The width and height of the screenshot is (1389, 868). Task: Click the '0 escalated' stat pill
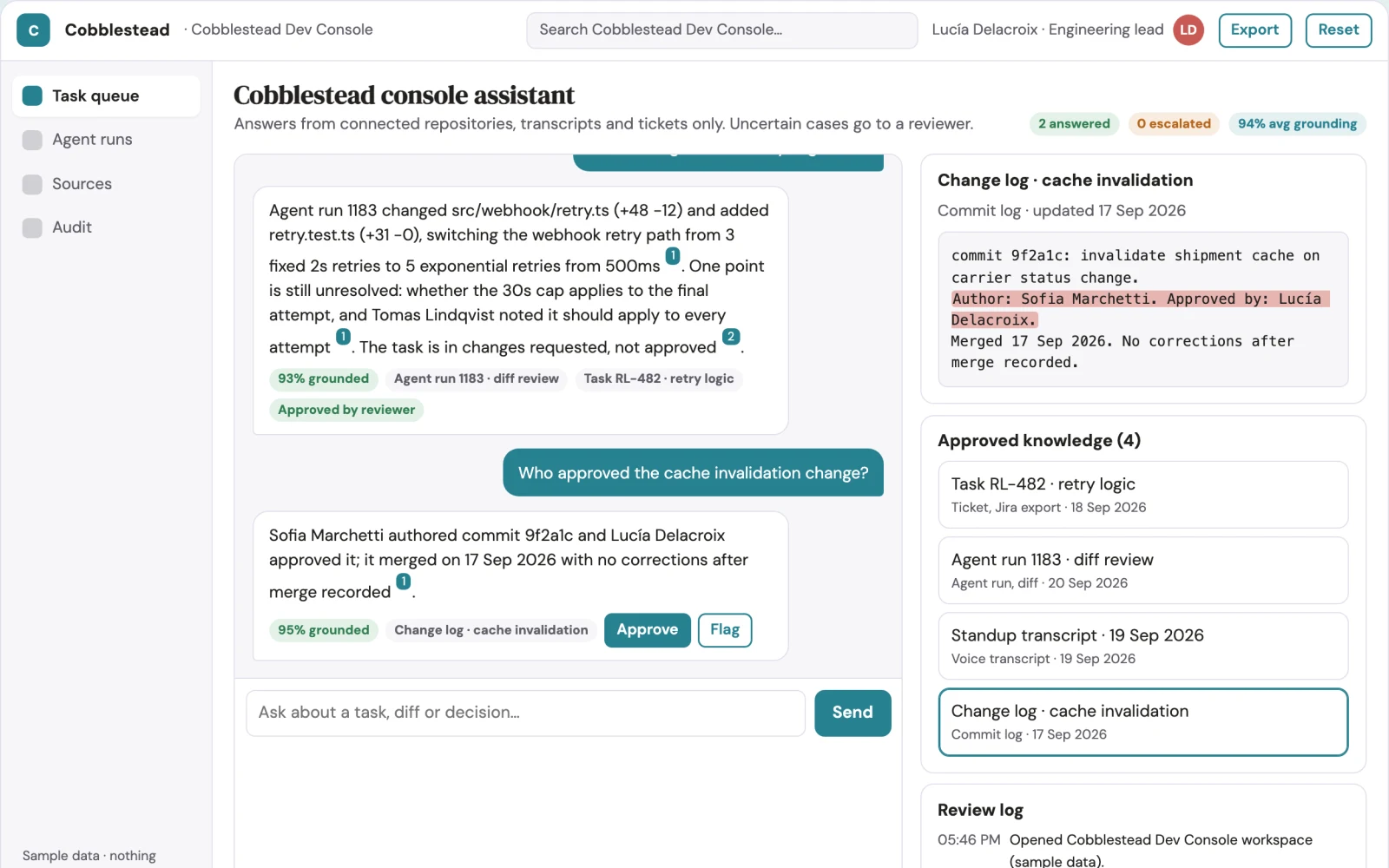point(1174,124)
